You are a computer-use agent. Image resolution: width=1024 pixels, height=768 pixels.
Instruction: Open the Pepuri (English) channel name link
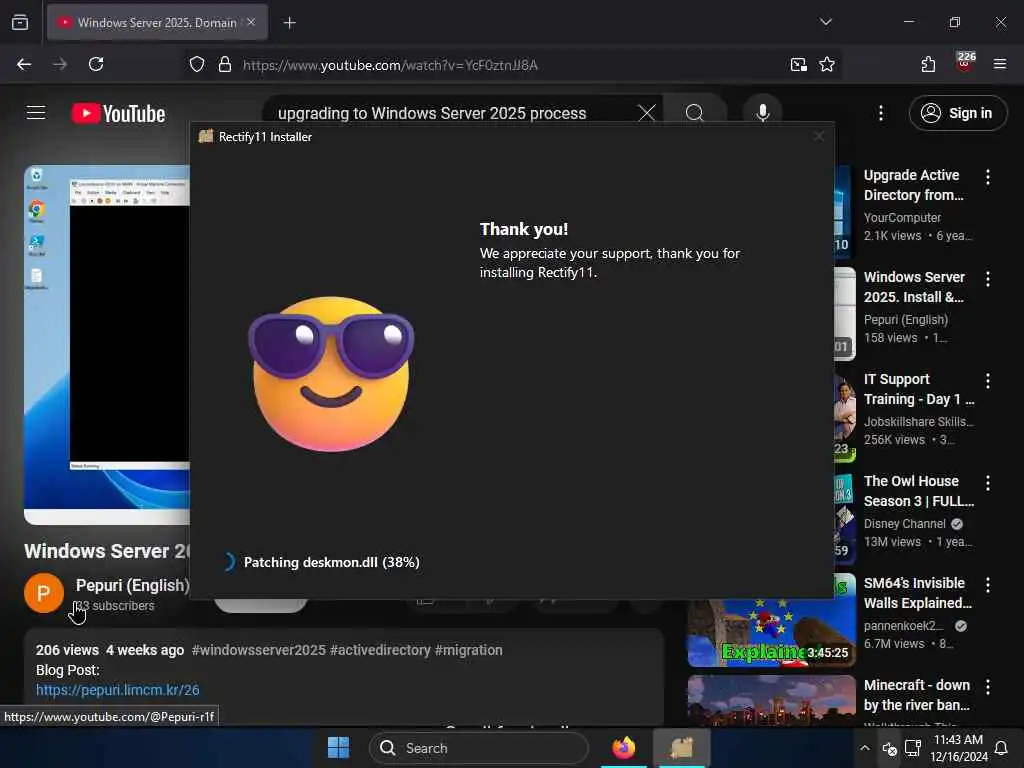133,585
